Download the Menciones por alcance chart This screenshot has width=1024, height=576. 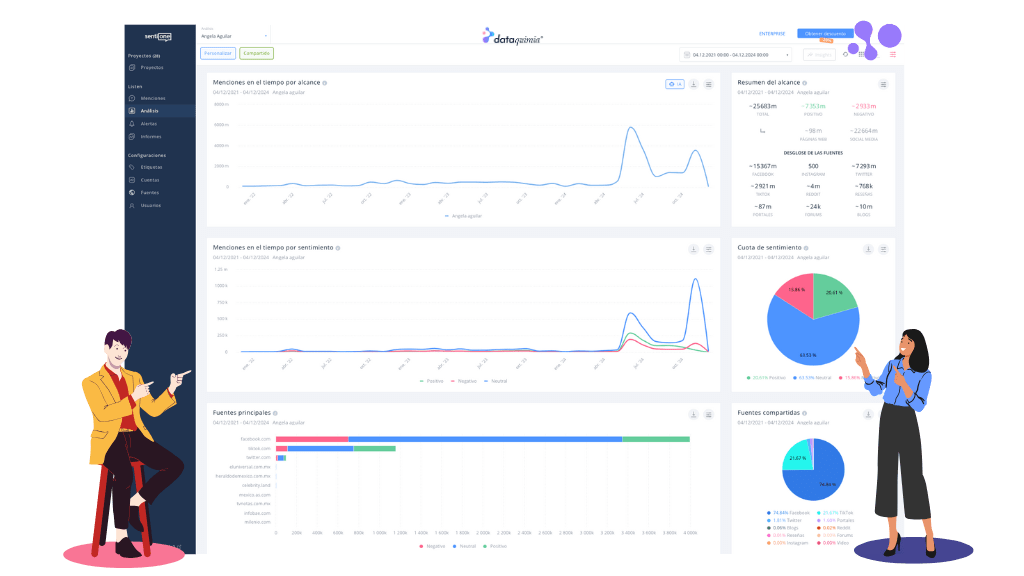(694, 85)
